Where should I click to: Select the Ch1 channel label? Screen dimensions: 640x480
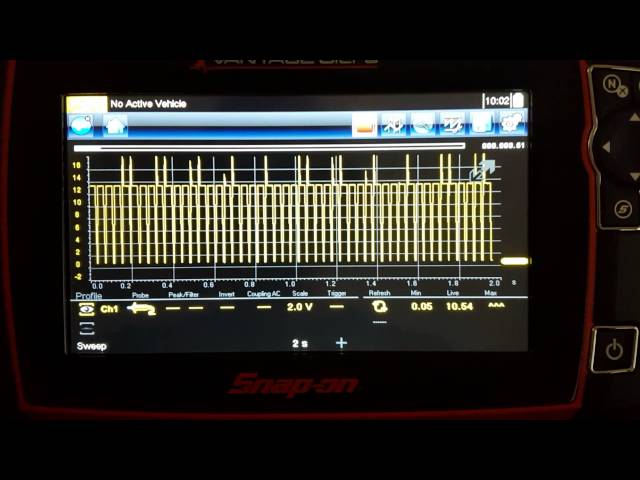pos(109,309)
